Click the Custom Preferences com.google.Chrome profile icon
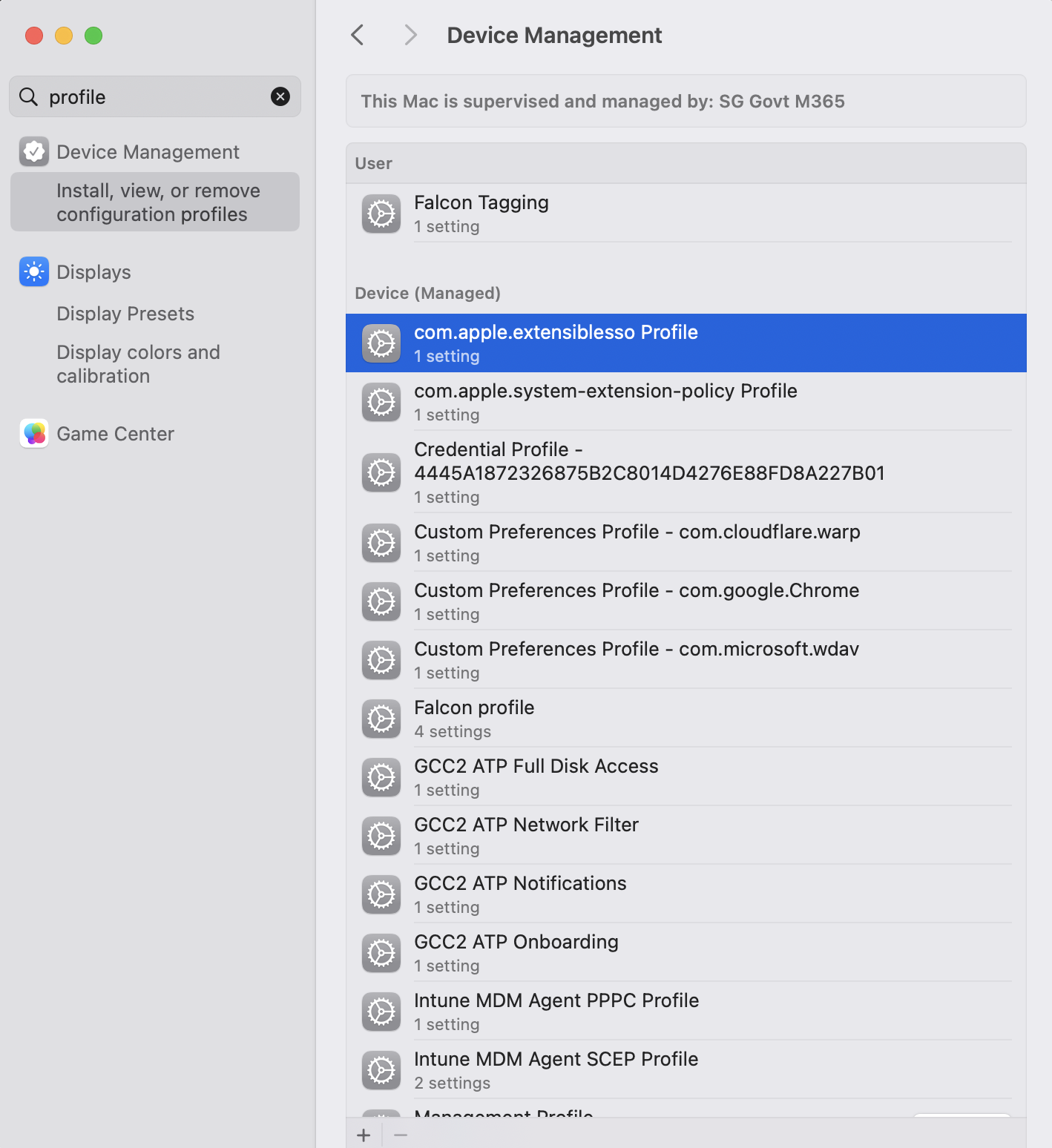 [381, 601]
